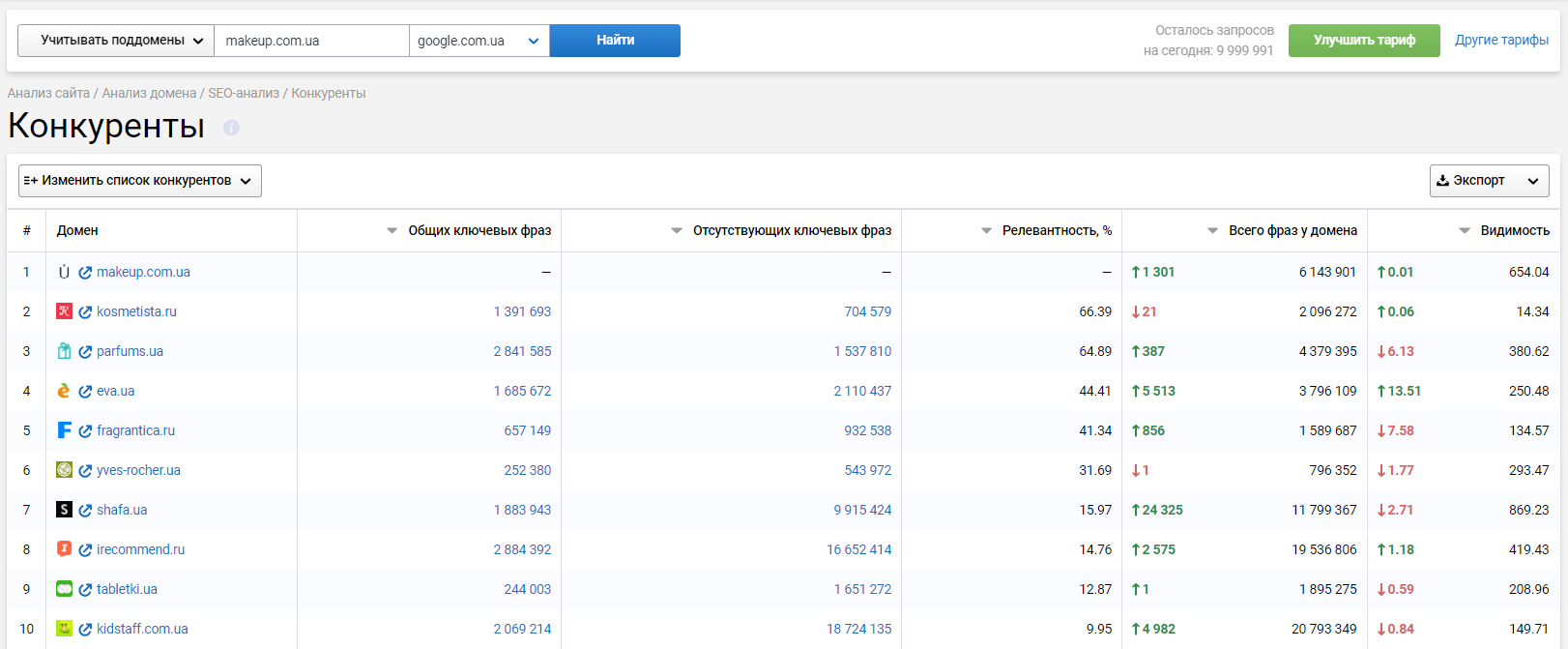Open external link icon for irecommend.ru

coord(85,550)
